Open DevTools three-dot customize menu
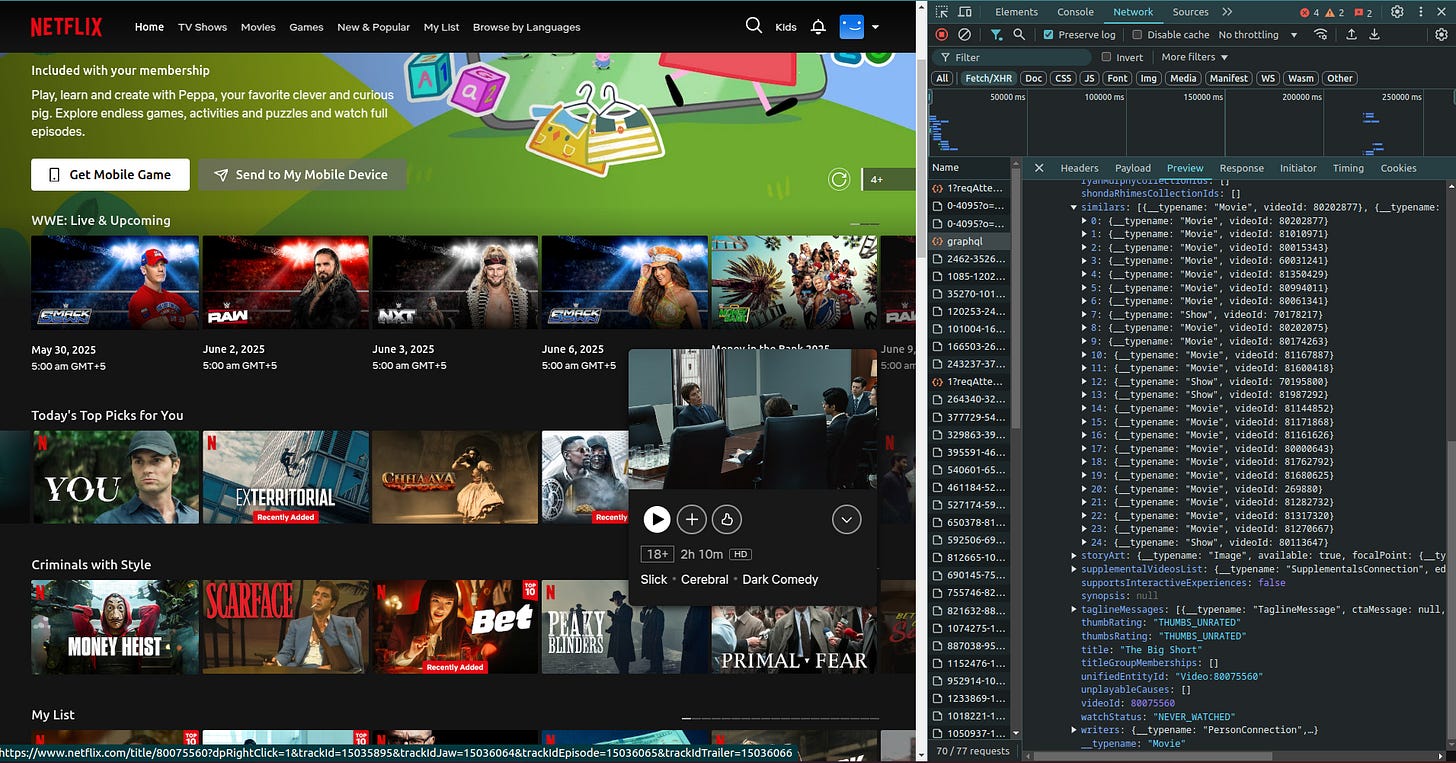1456x763 pixels. [x=1420, y=12]
